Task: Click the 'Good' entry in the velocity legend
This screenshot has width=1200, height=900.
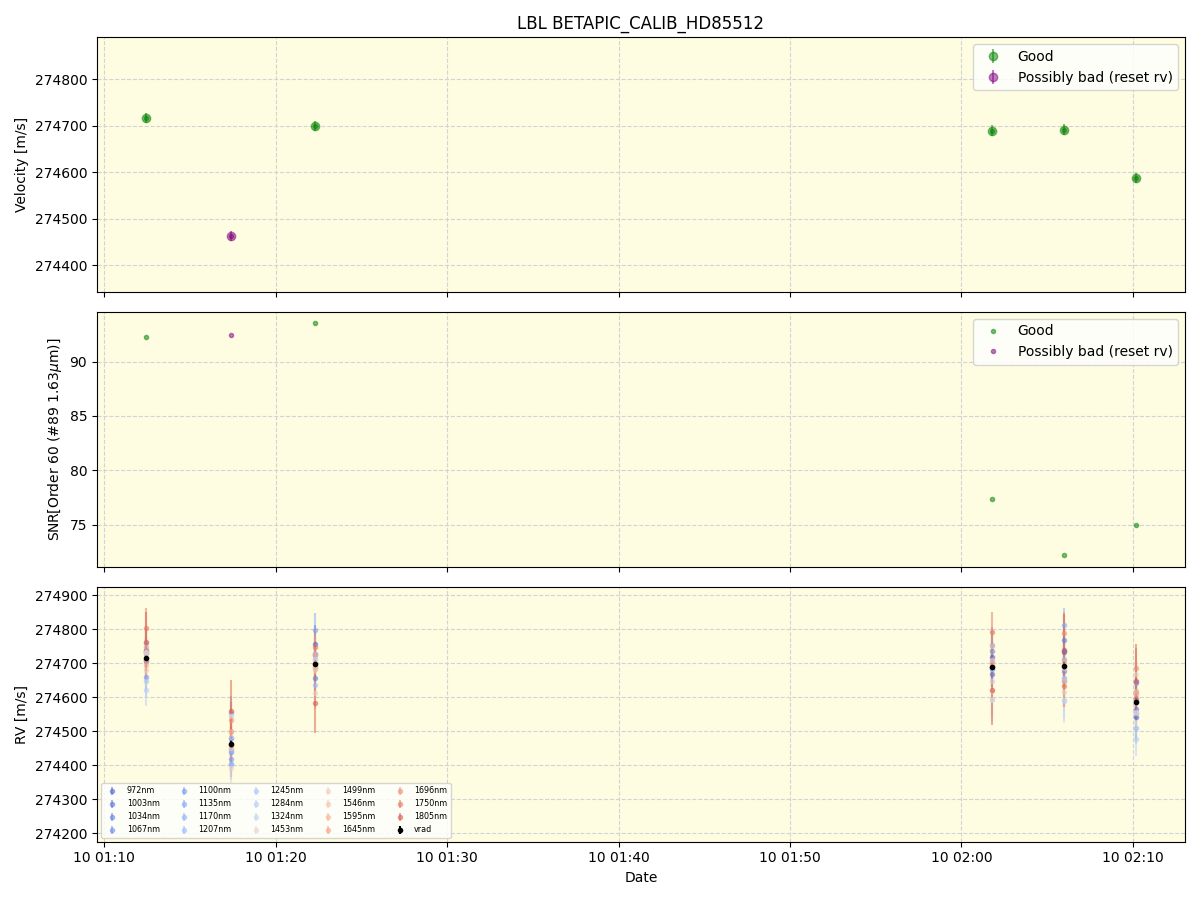Action: tap(1035, 56)
